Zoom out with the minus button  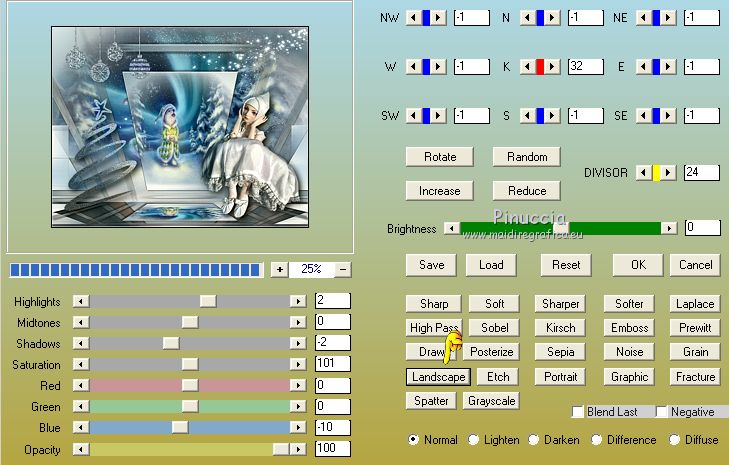point(343,269)
